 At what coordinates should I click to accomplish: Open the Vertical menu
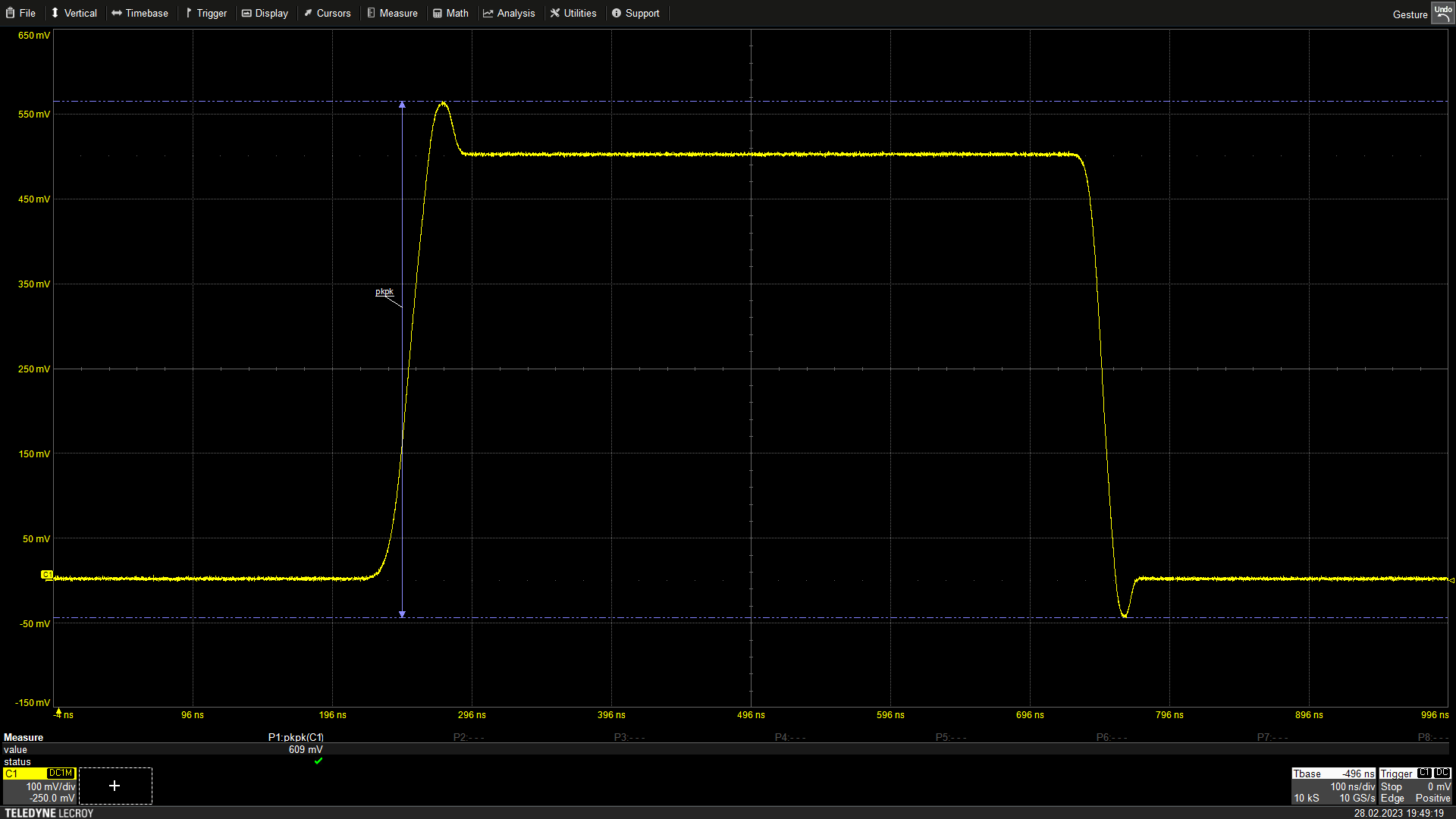pyautogui.click(x=74, y=13)
